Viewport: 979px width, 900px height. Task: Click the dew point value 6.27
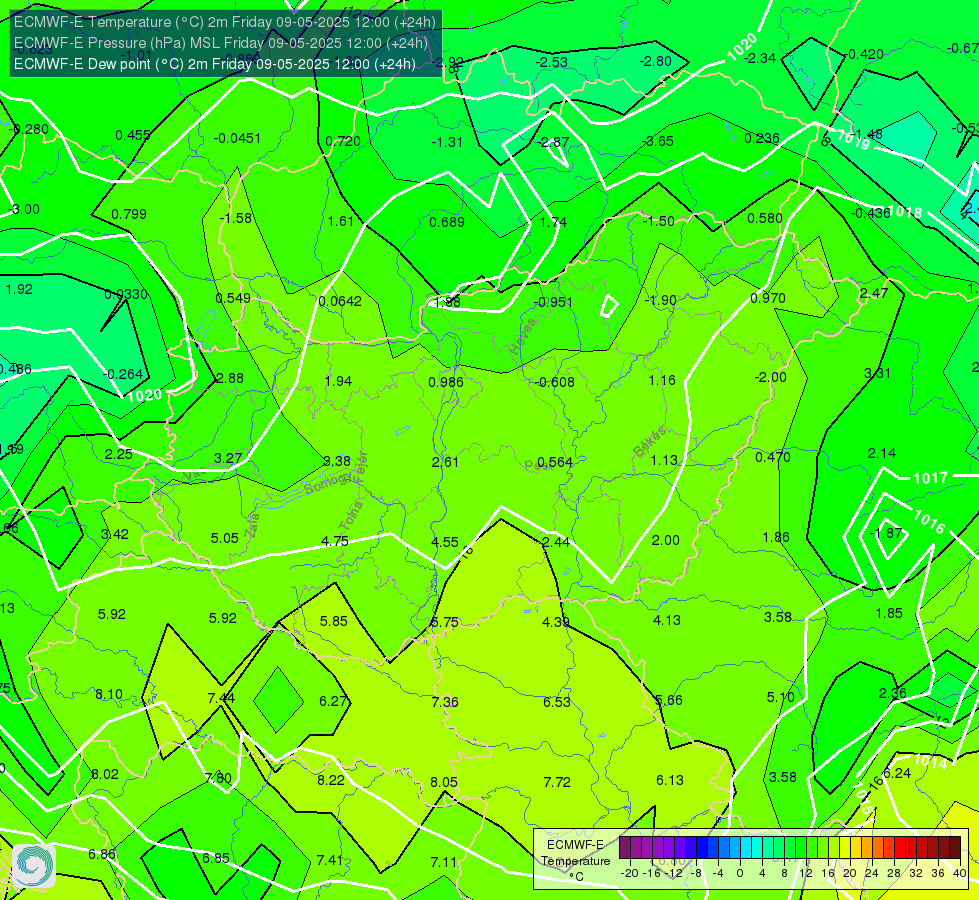pos(333,701)
